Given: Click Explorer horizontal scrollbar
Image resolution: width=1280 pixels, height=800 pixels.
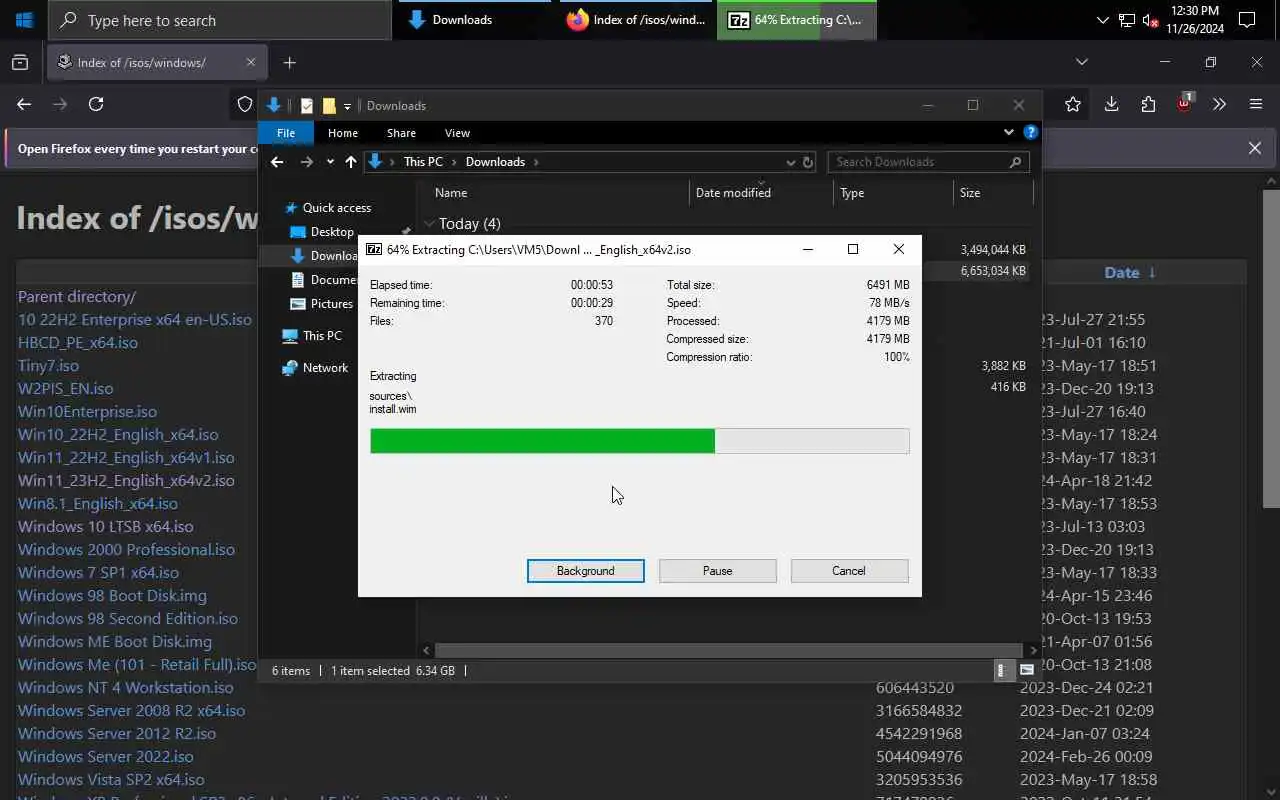Looking at the screenshot, I should point(728,650).
